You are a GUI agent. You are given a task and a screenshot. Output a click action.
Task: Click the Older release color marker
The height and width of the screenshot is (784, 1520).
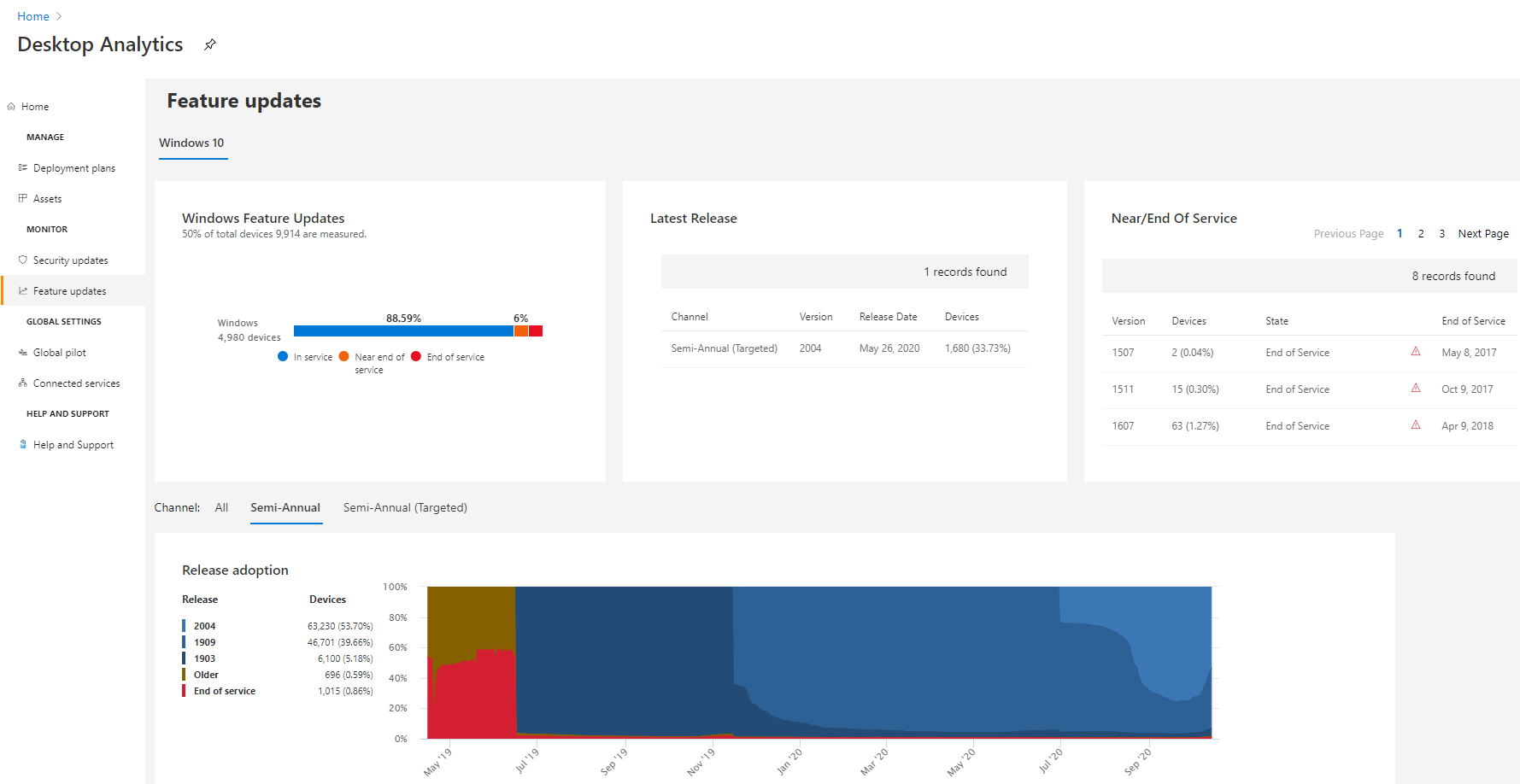pyautogui.click(x=184, y=675)
